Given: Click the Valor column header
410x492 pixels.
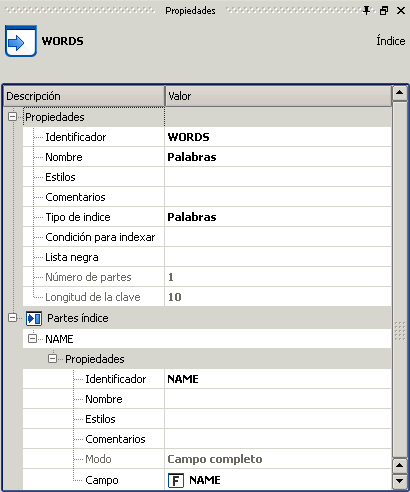Looking at the screenshot, I should [278, 96].
